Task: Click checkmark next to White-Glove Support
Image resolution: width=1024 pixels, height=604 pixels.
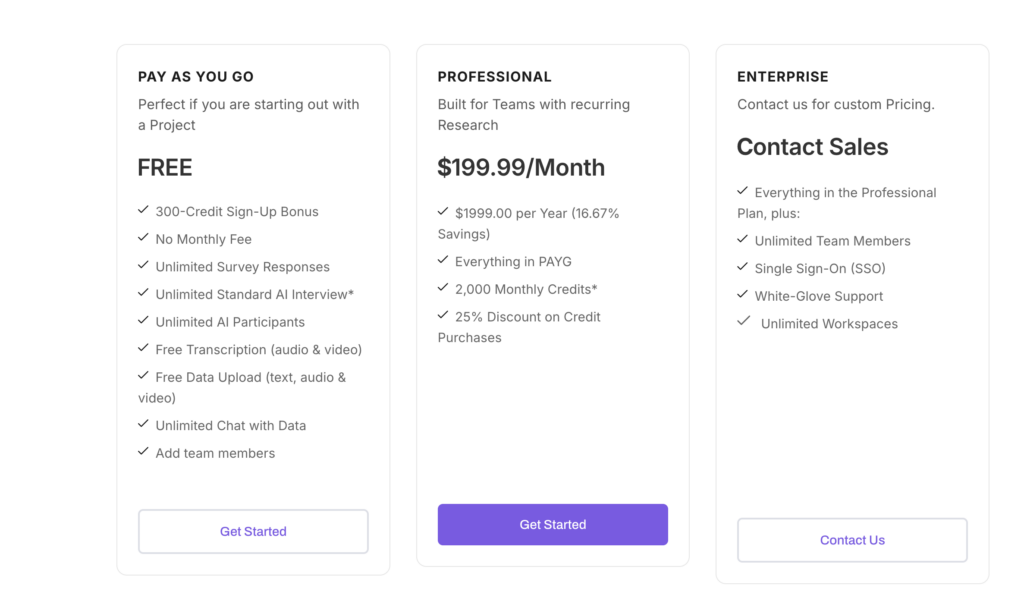Action: point(743,294)
